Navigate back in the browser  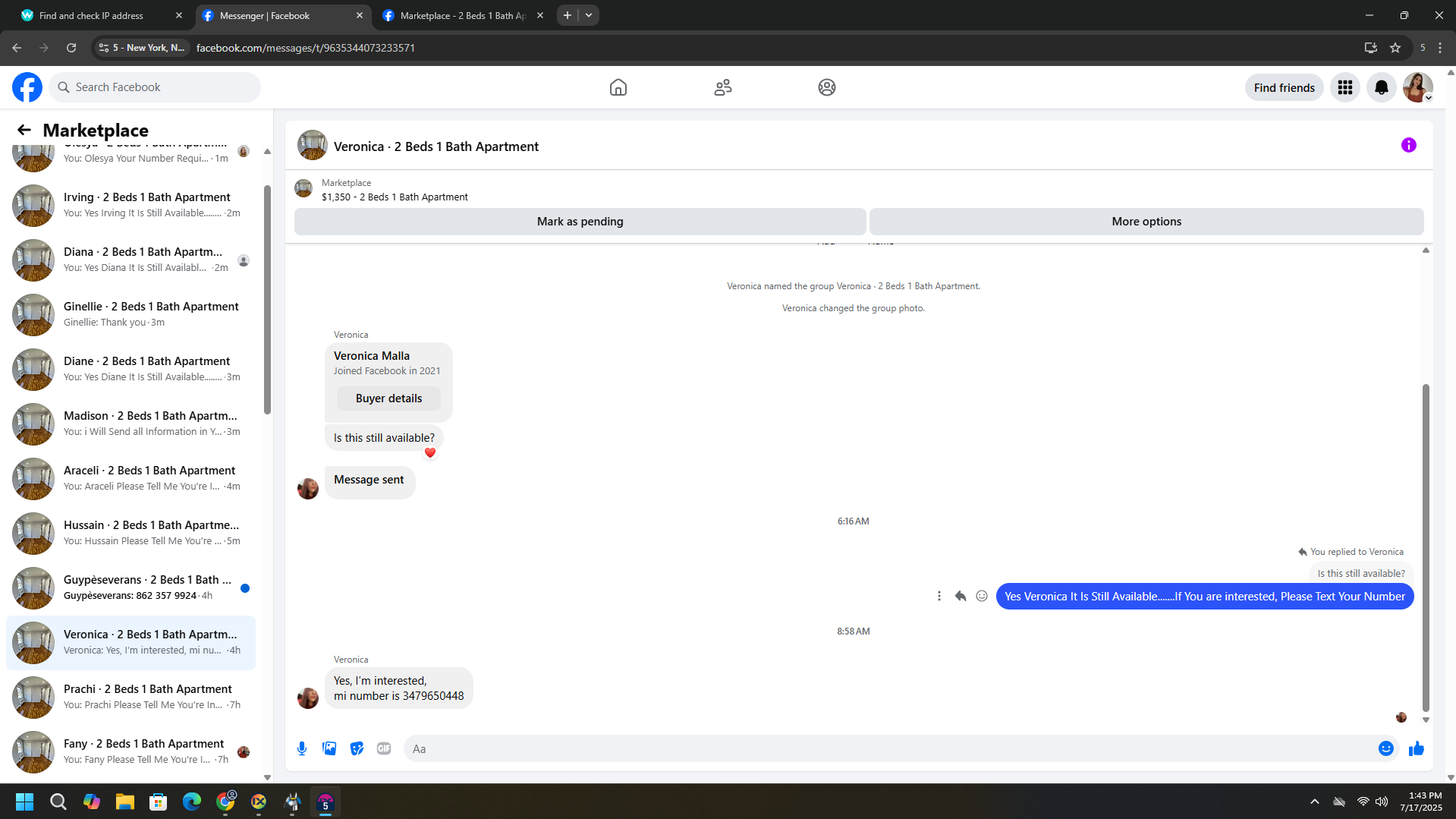(x=17, y=48)
